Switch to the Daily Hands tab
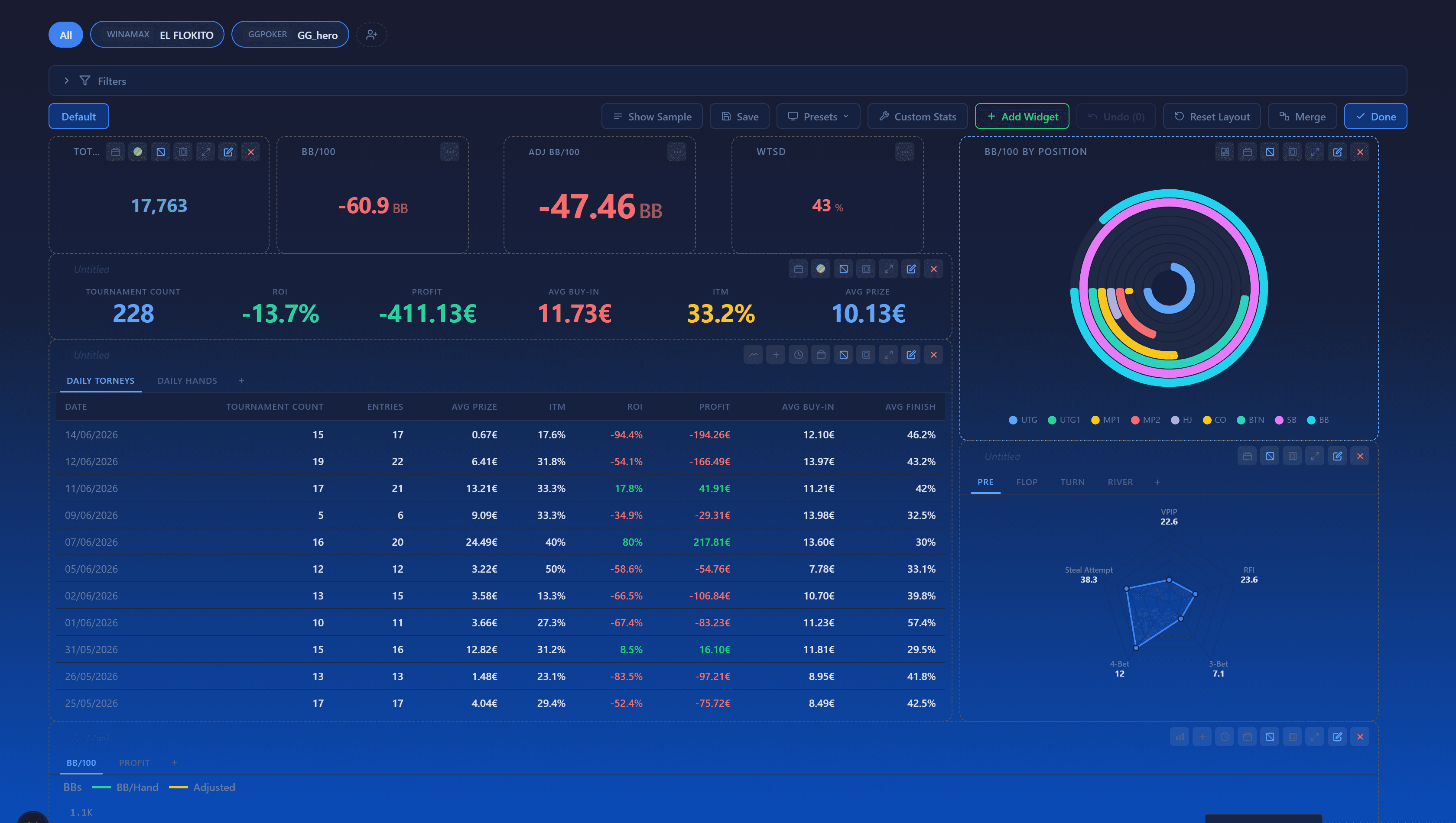The width and height of the screenshot is (1456, 823). (187, 381)
